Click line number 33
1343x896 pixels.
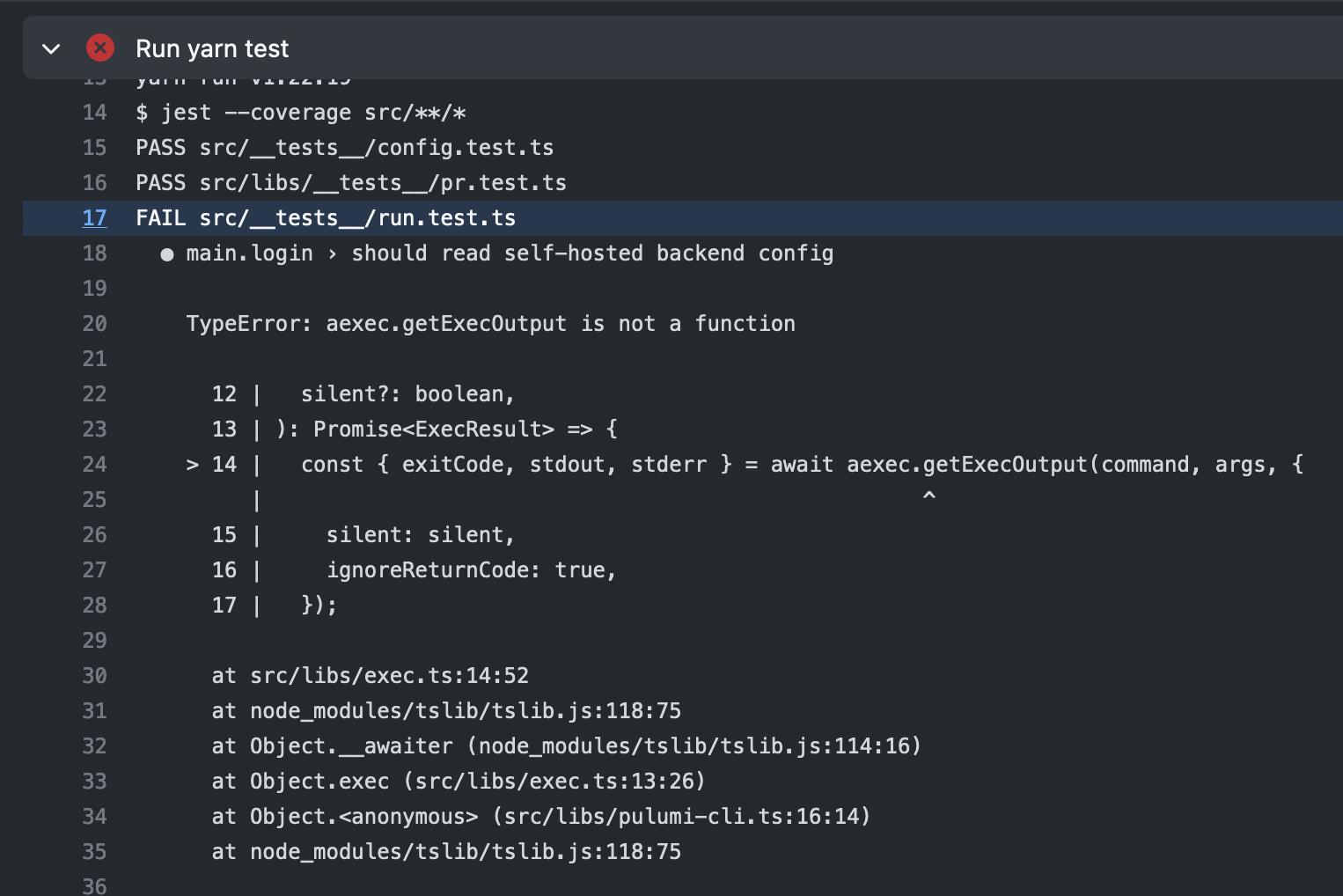tap(94, 782)
